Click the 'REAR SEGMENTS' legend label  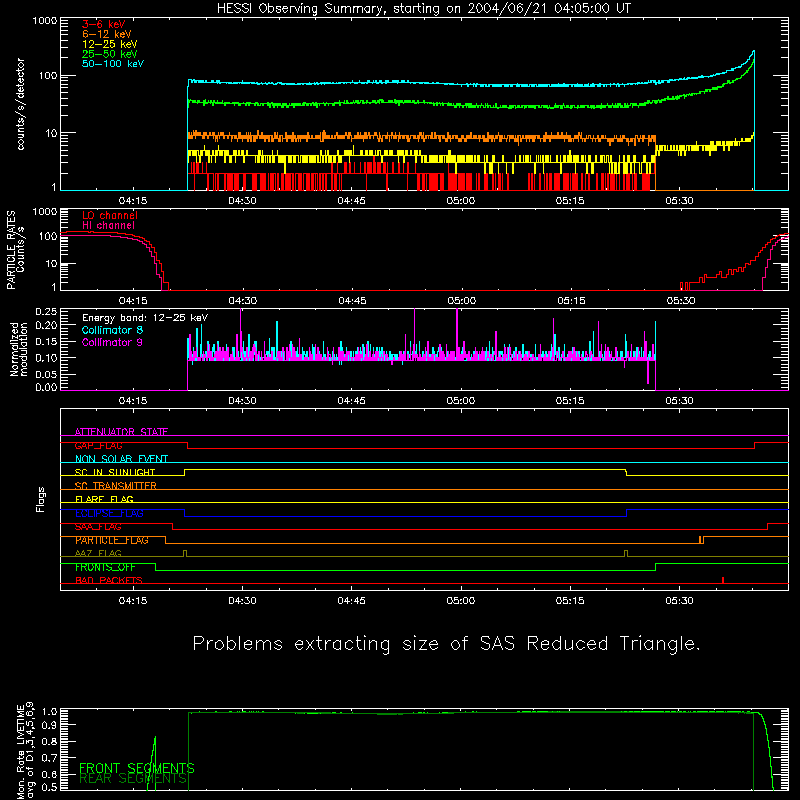point(133,779)
